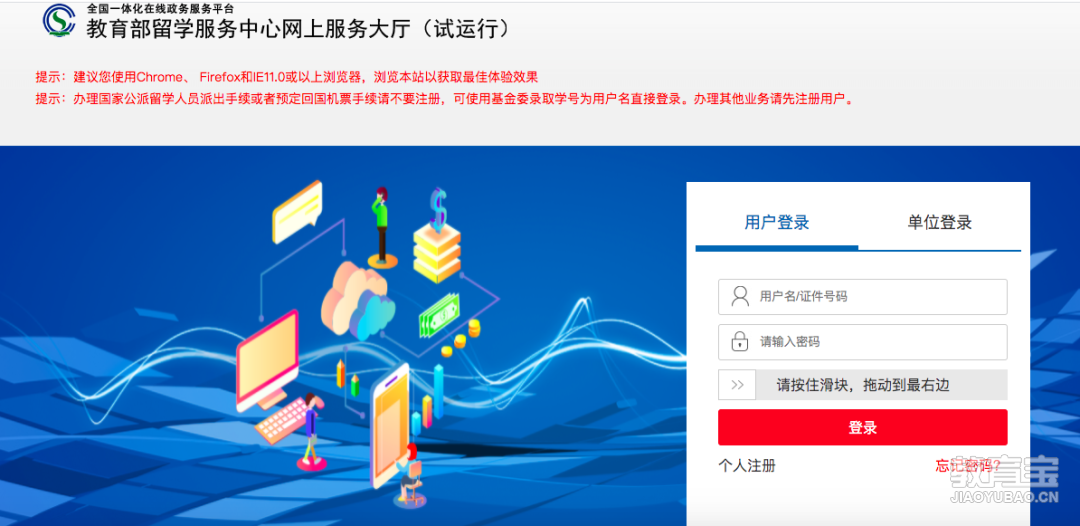Image resolution: width=1080 pixels, height=526 pixels.
Task: Switch to the 用户登录 tab
Action: (x=776, y=222)
